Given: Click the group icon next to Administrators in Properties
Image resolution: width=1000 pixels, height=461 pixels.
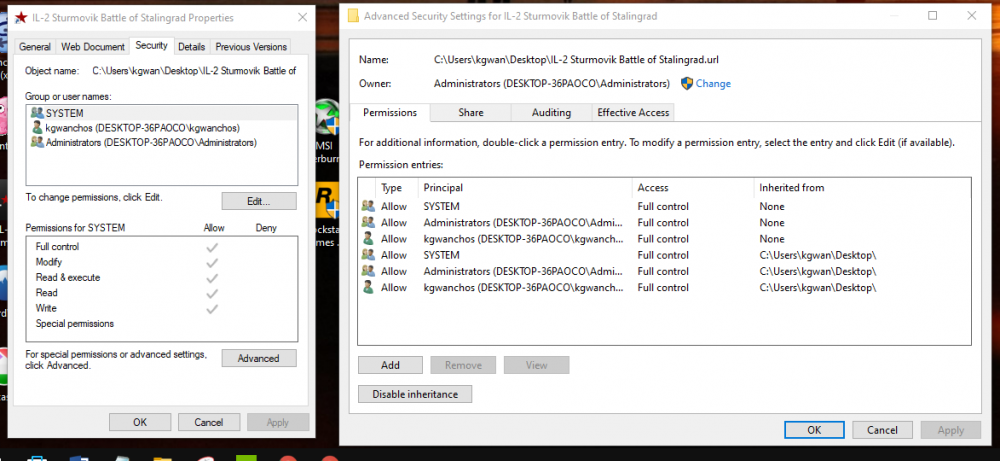Looking at the screenshot, I should (37, 143).
